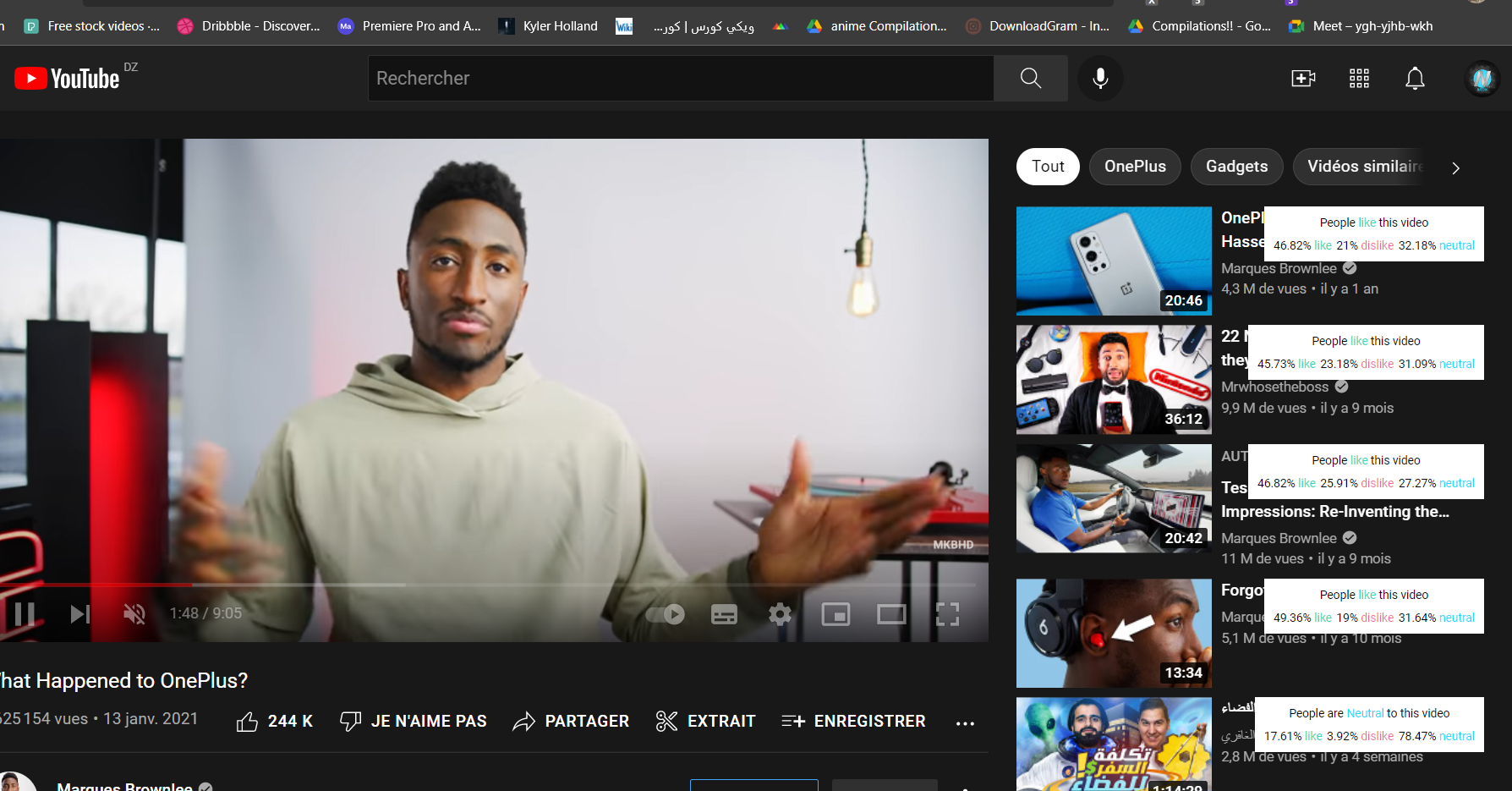The height and width of the screenshot is (791, 1512).
Task: Open the account avatar menu
Action: tap(1482, 79)
